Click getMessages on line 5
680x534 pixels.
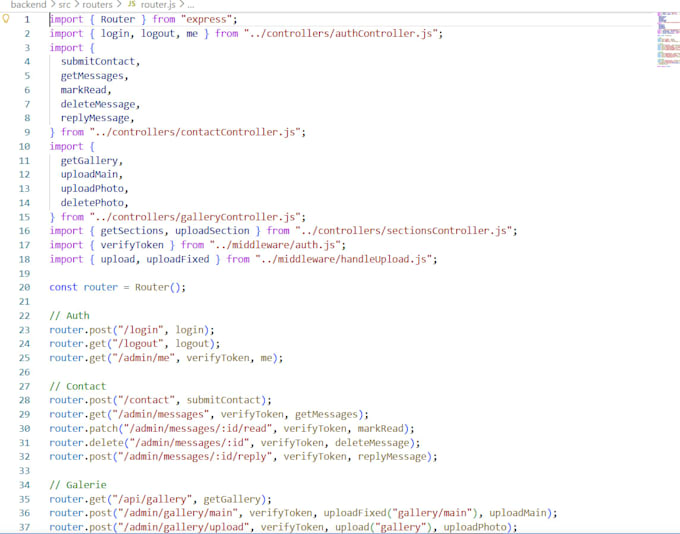(x=92, y=76)
